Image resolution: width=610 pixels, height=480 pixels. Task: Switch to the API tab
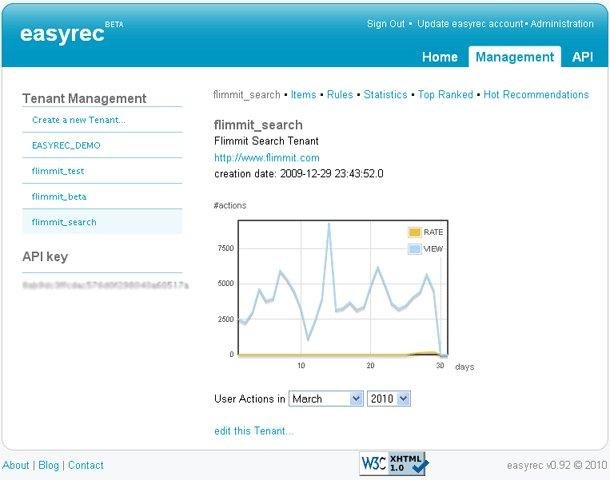(582, 57)
